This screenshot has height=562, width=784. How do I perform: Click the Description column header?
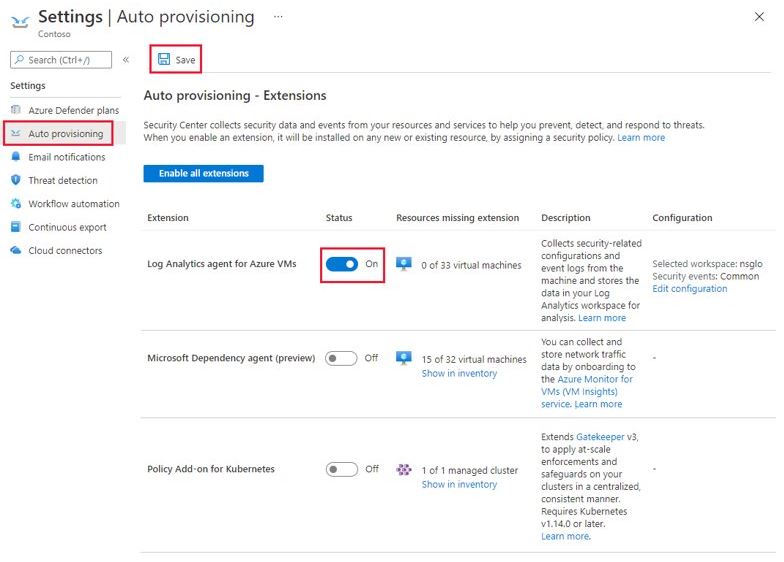[x=566, y=218]
